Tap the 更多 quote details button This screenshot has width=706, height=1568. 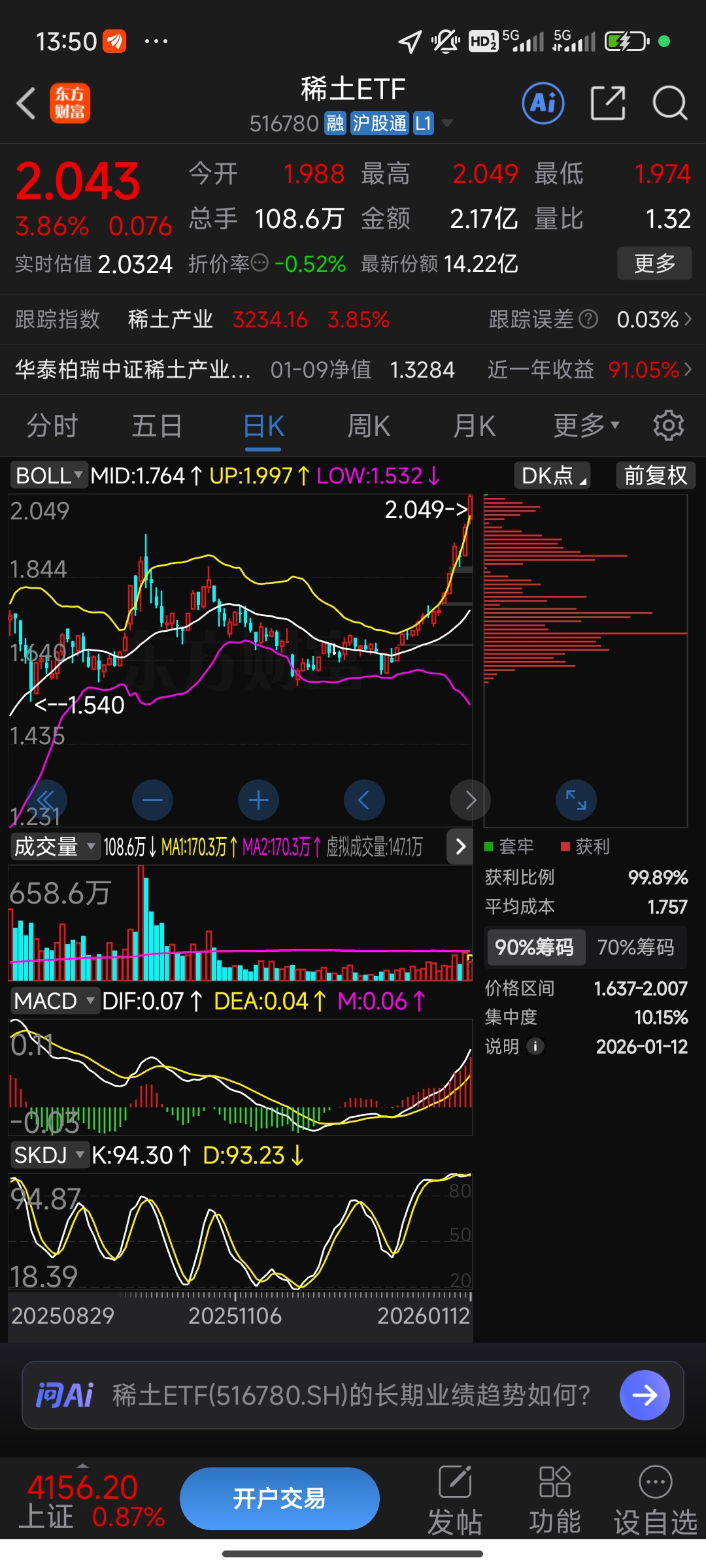coord(654,263)
